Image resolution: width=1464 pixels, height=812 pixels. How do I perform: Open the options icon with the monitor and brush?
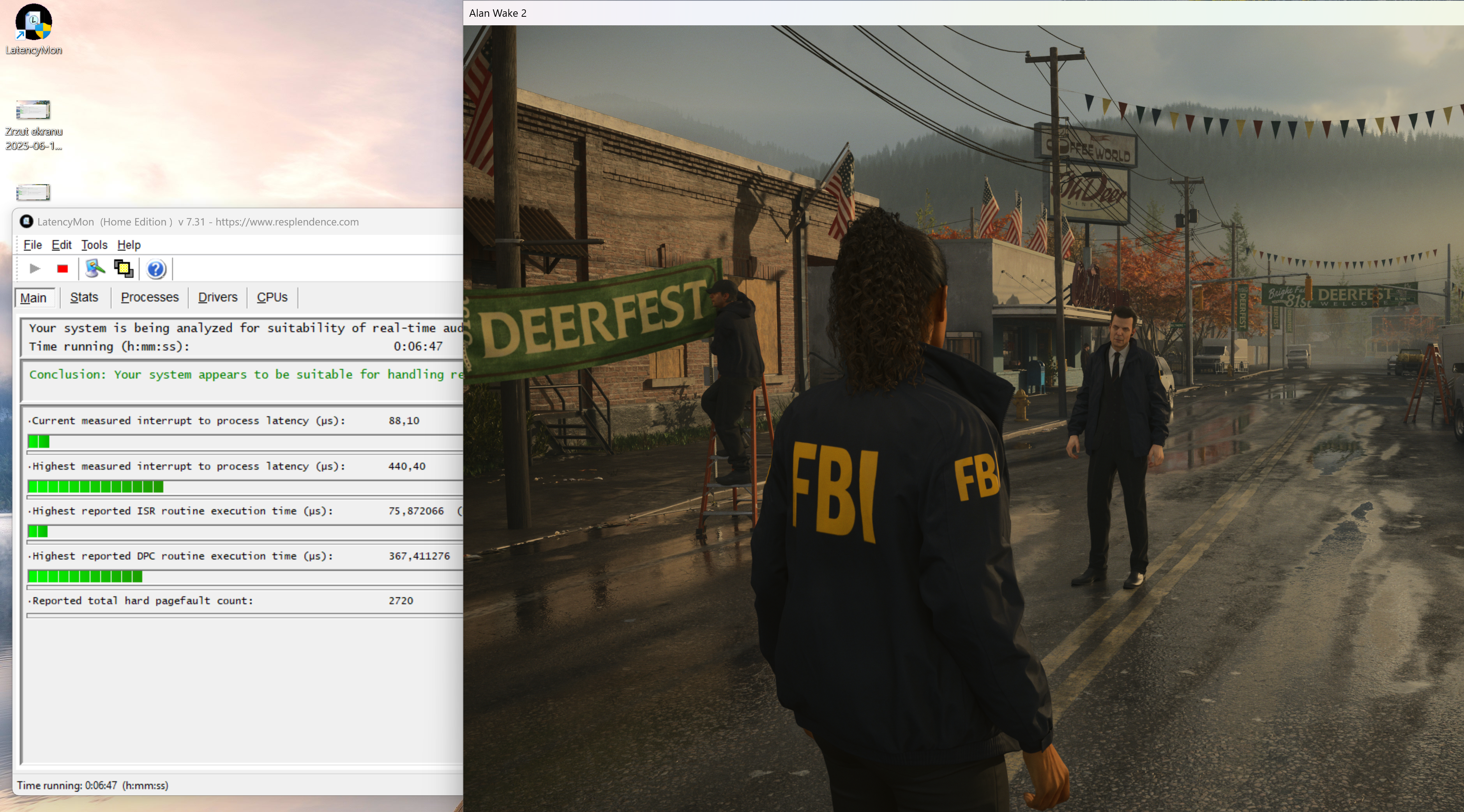click(x=95, y=269)
